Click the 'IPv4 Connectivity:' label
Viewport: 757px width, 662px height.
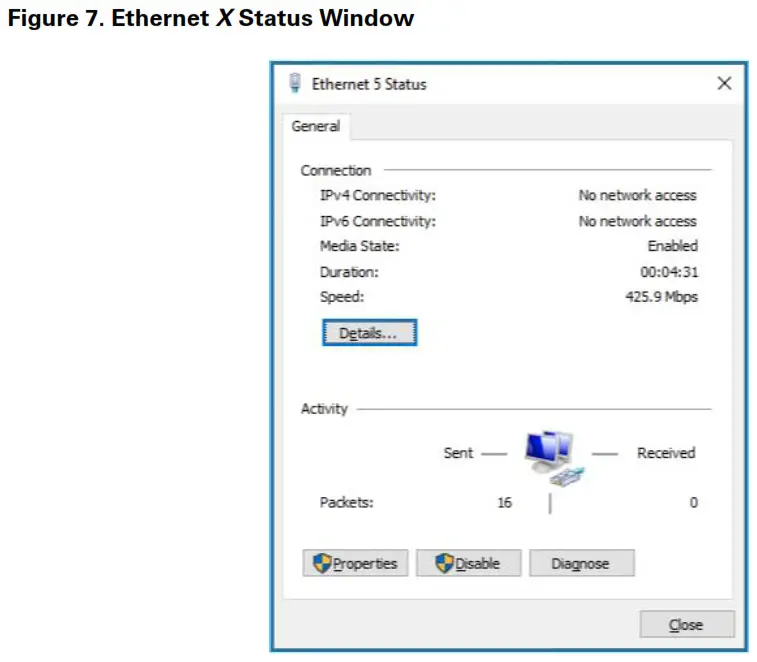(x=378, y=195)
